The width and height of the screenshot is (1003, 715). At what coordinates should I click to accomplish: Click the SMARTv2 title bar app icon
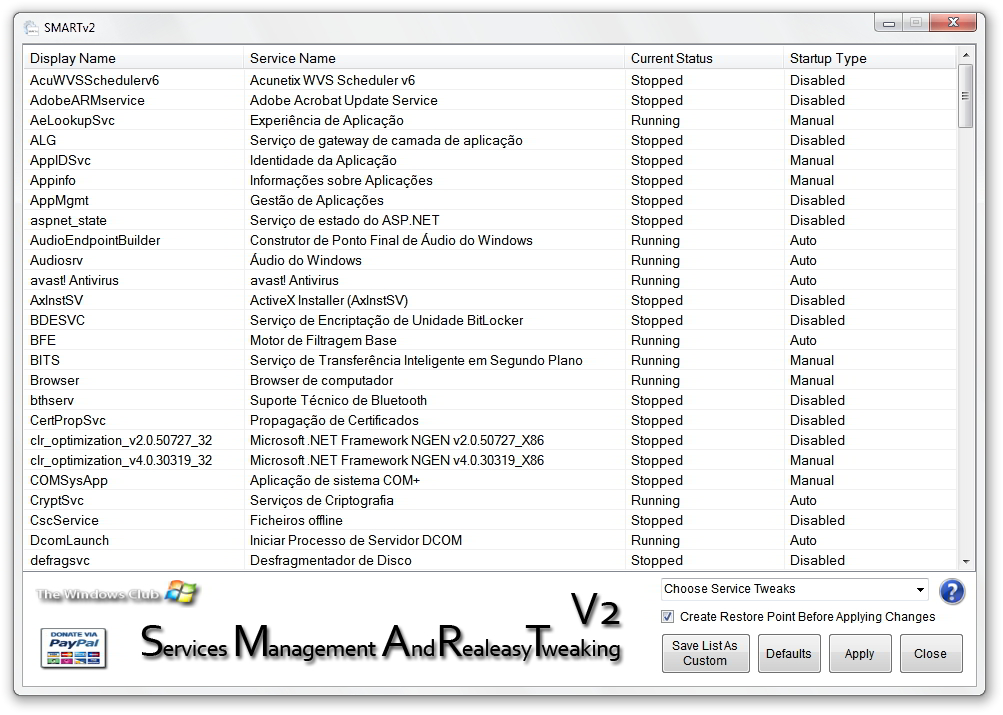click(31, 28)
